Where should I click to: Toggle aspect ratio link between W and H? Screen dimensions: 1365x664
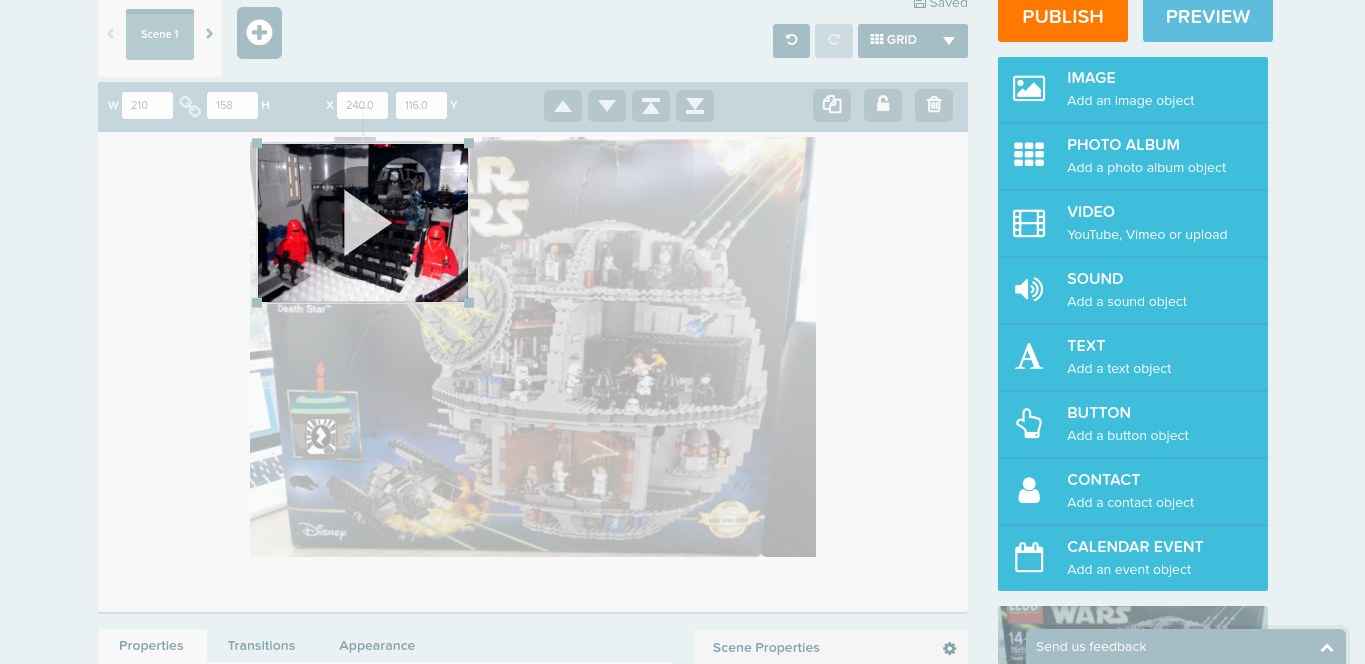(190, 105)
